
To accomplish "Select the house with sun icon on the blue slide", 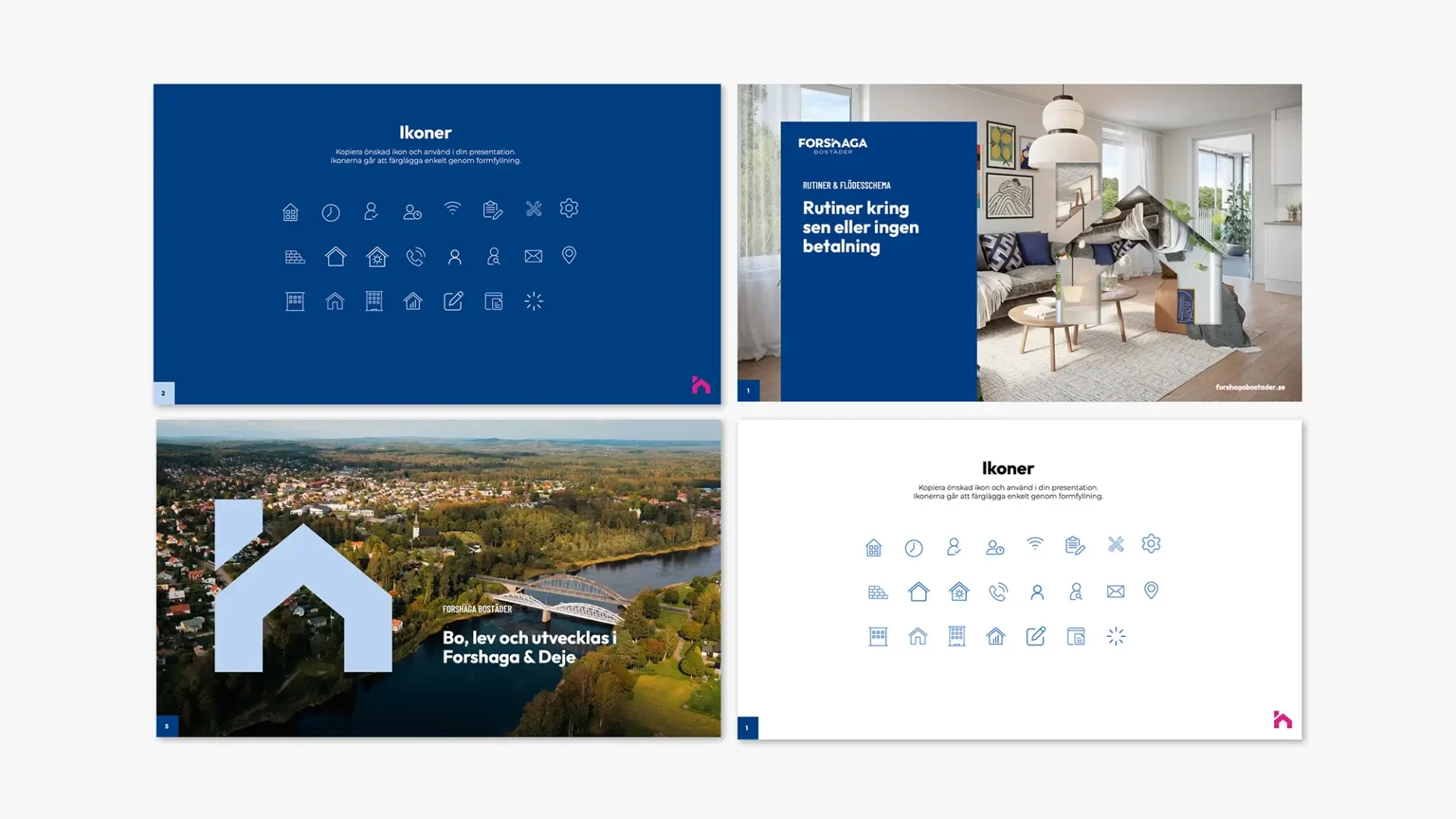I will pyautogui.click(x=377, y=257).
